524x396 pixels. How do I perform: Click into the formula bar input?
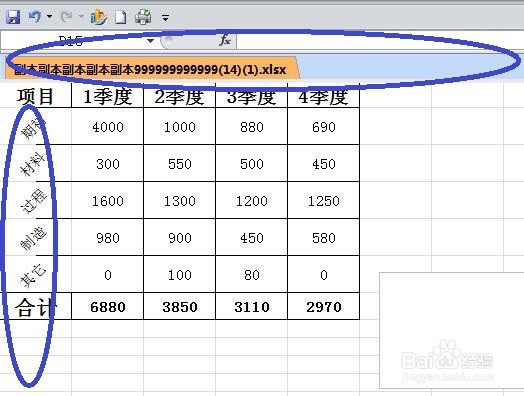(380, 41)
